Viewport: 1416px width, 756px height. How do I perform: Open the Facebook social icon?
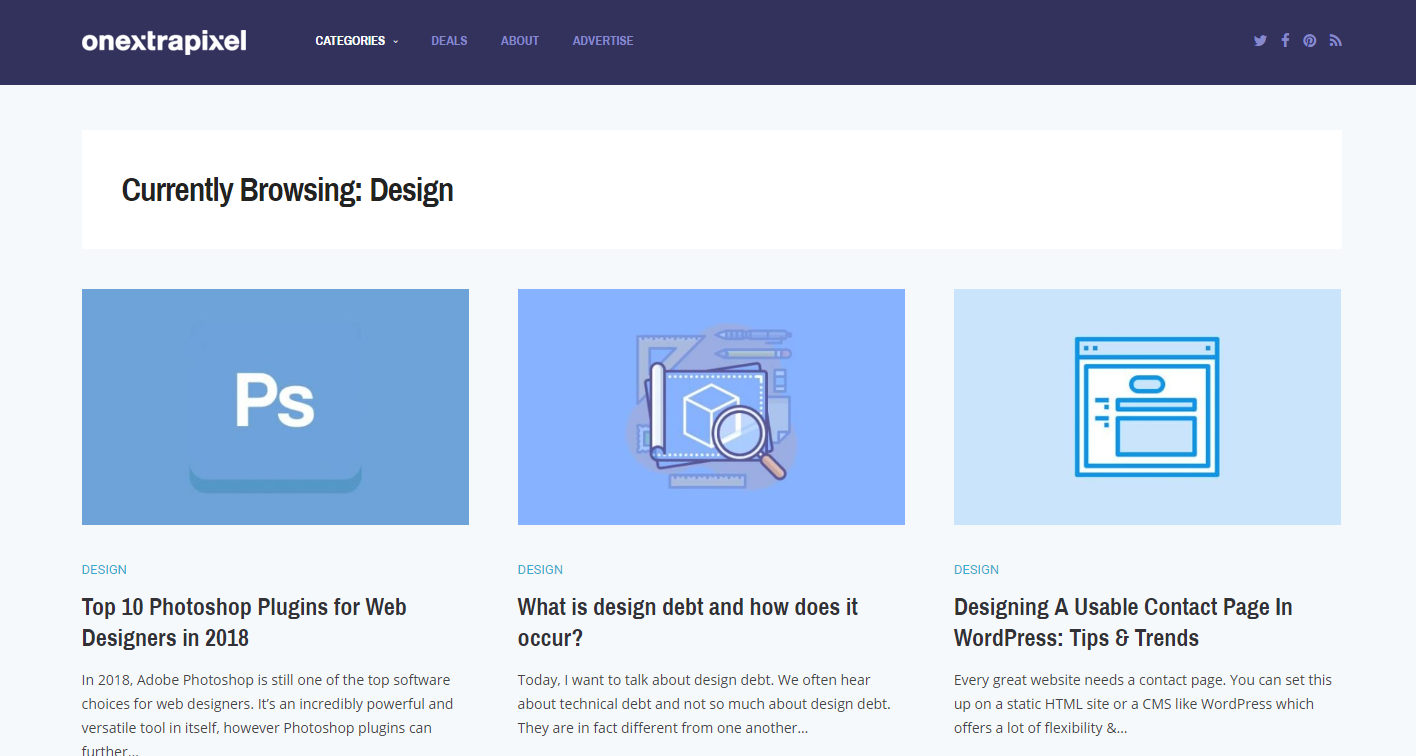click(1285, 41)
